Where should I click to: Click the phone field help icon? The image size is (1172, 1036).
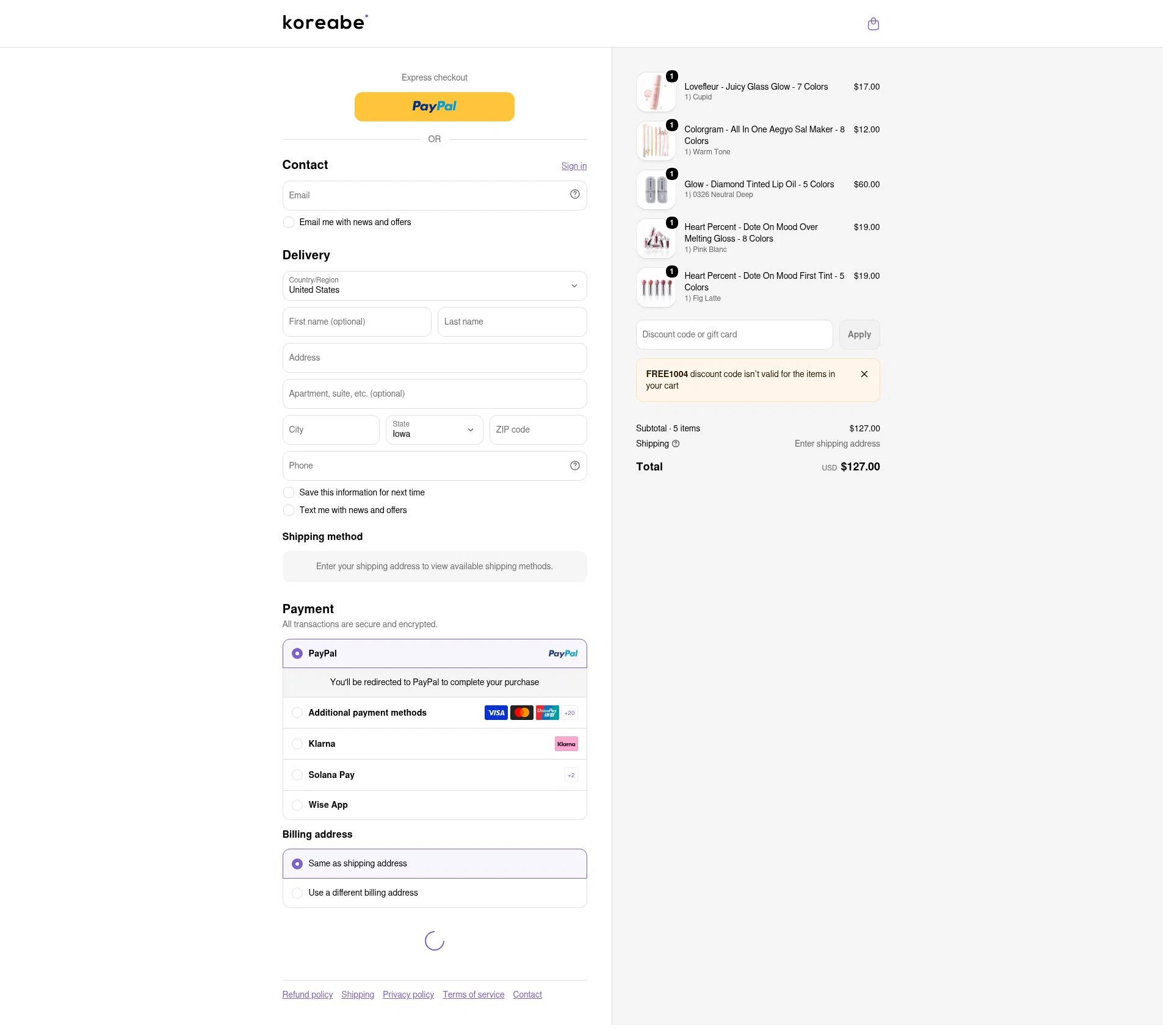(x=574, y=466)
